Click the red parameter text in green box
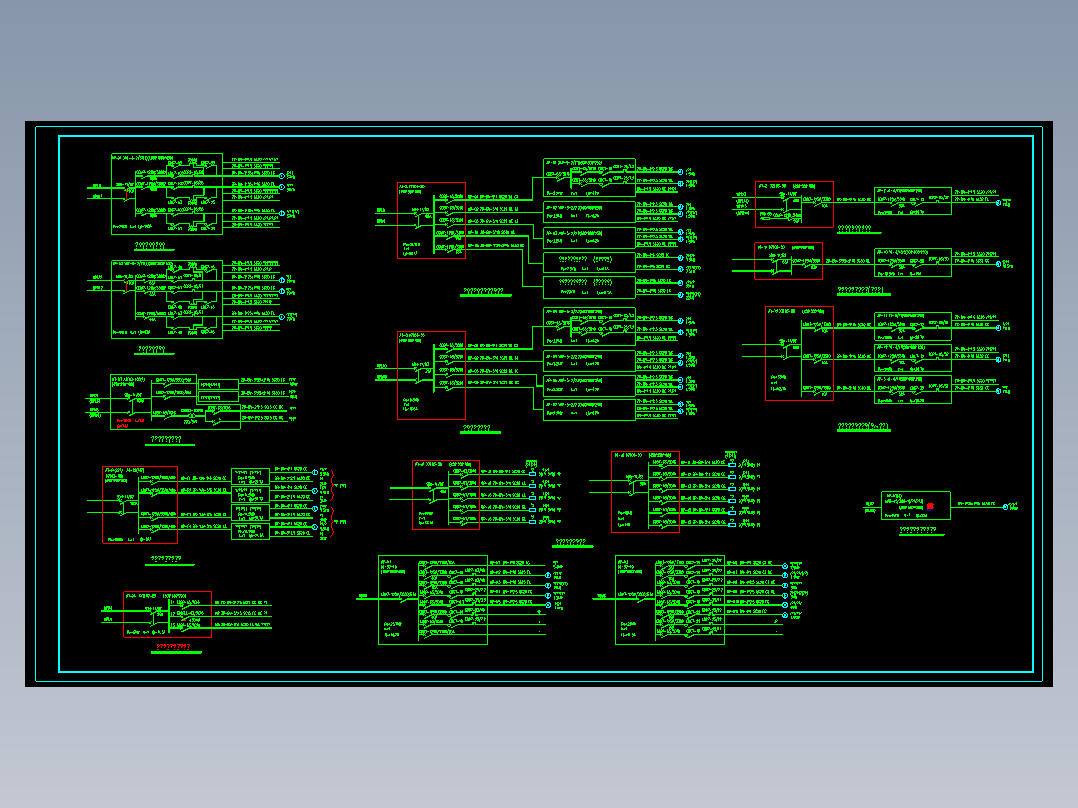This screenshot has height=808, width=1078. (x=131, y=423)
